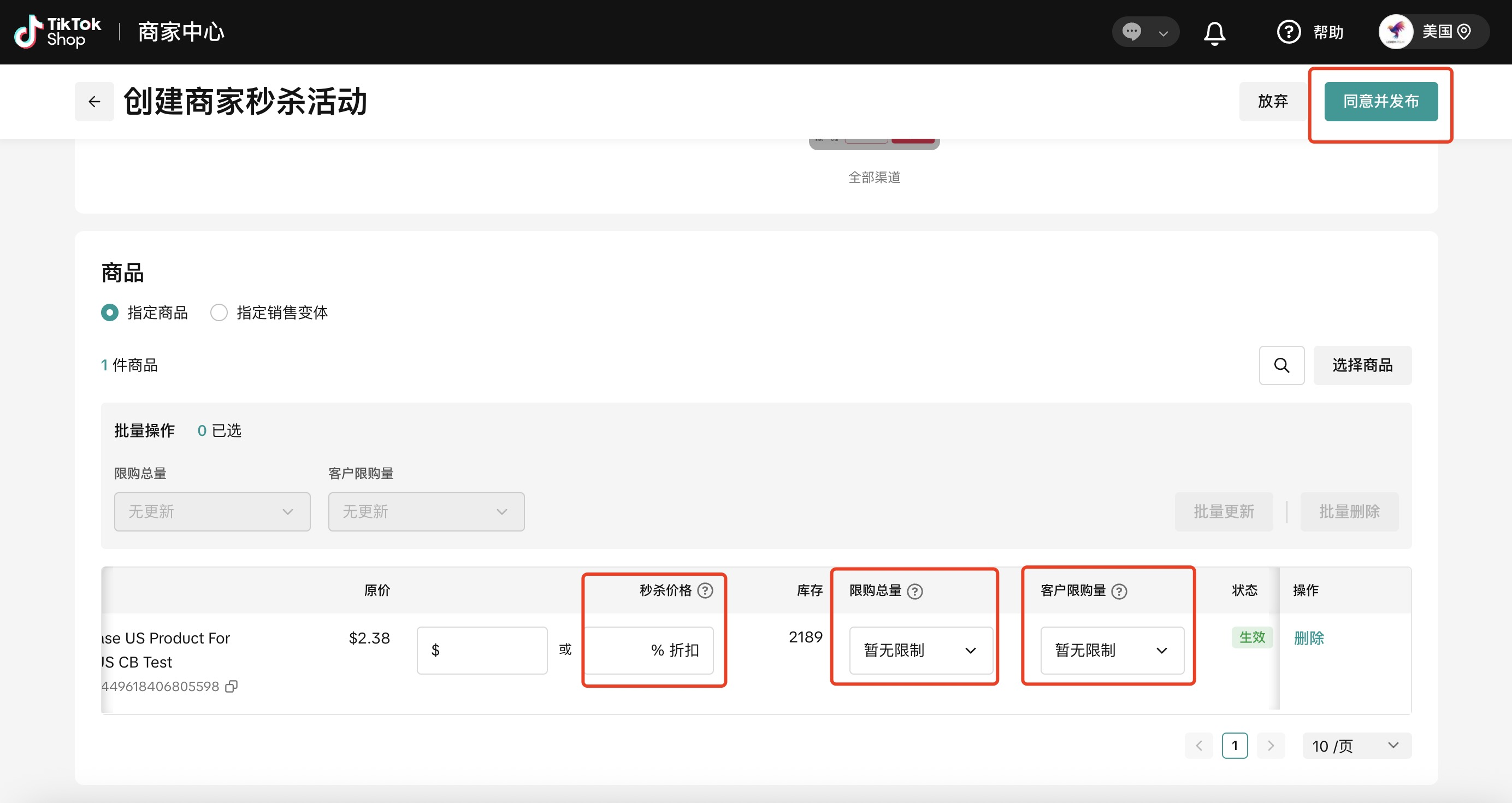Click the 限购总量 column help icon

click(x=914, y=591)
